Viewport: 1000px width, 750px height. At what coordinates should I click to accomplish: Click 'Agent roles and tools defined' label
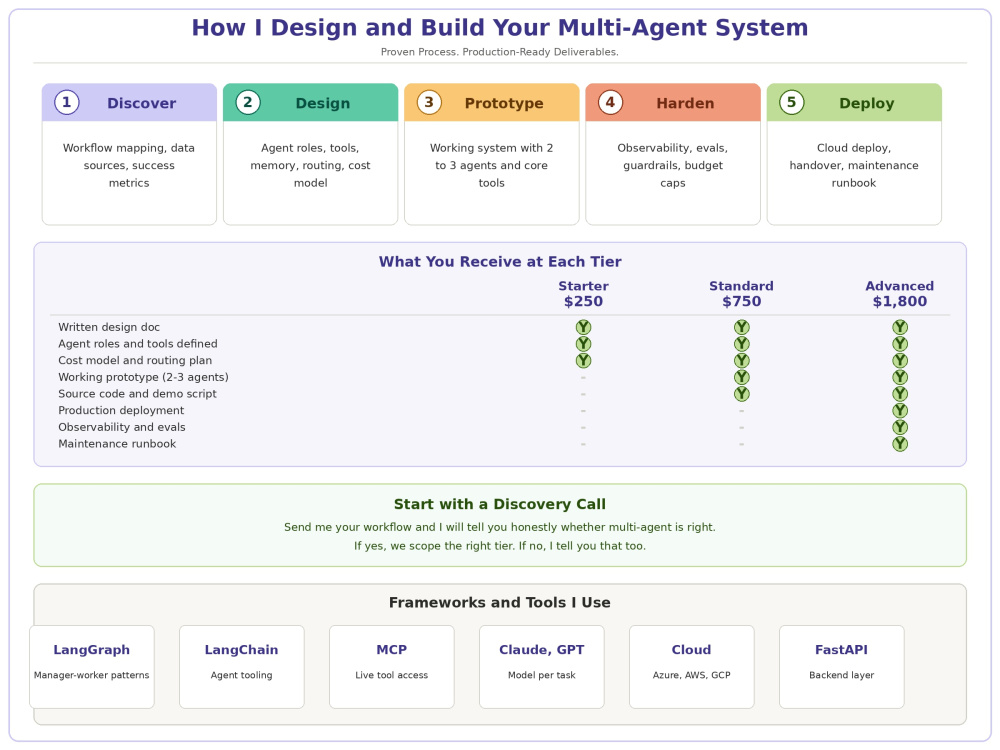[x=138, y=344]
